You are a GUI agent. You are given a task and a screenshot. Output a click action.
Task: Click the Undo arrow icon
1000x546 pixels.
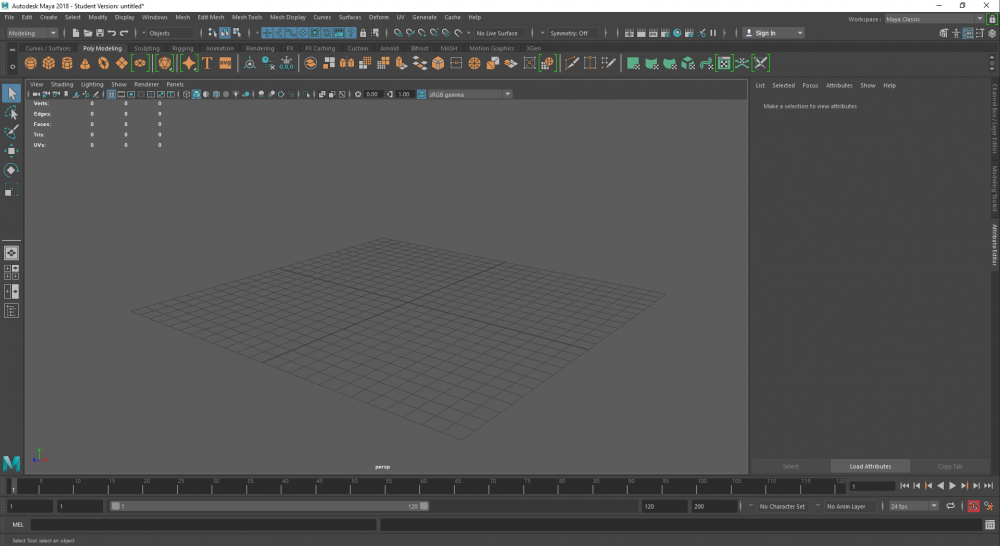coord(112,33)
